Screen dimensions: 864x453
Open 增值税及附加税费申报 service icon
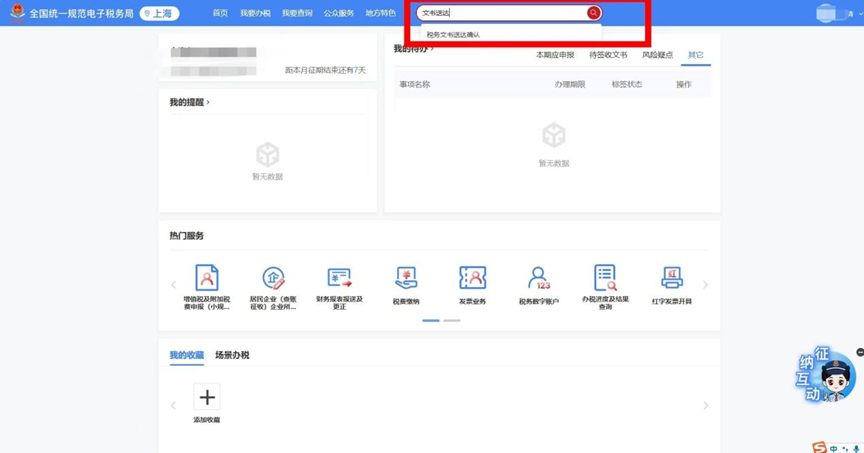(x=207, y=278)
